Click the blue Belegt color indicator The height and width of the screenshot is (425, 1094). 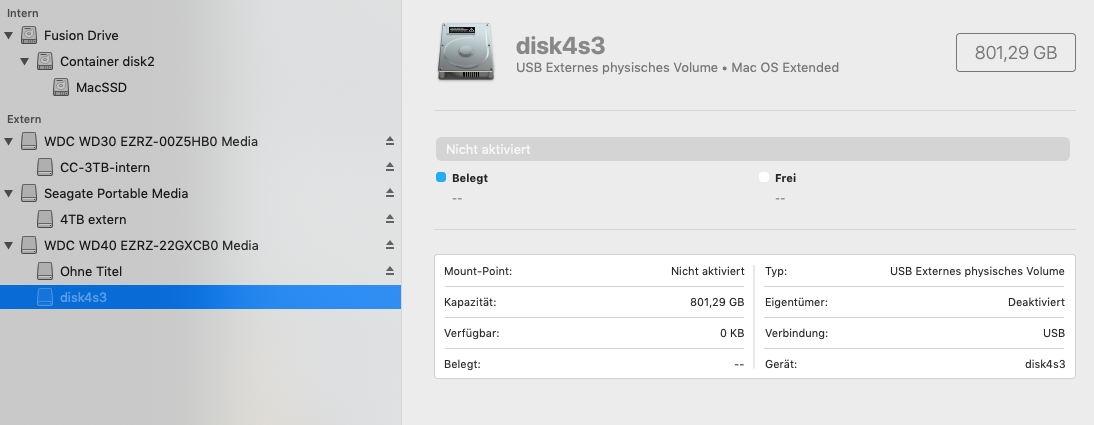pos(441,177)
